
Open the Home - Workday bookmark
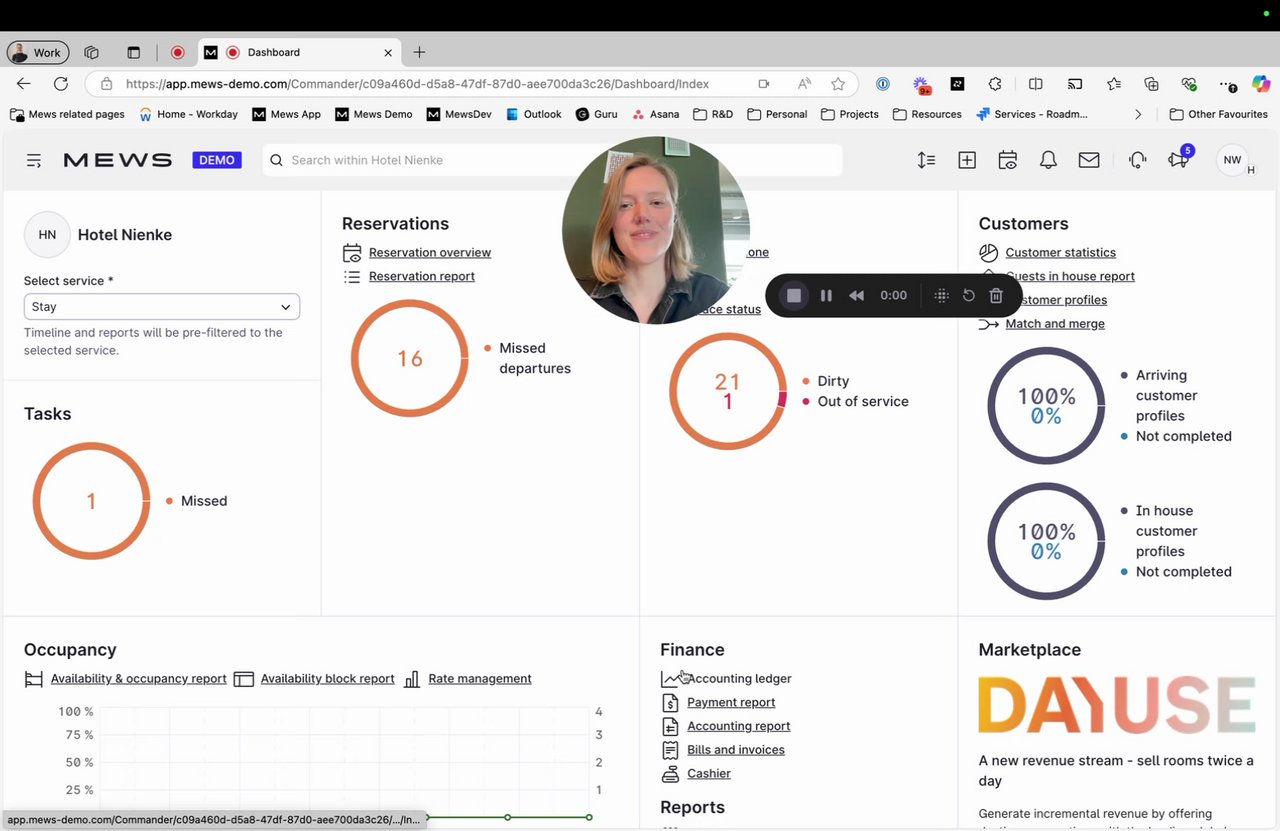tap(188, 114)
